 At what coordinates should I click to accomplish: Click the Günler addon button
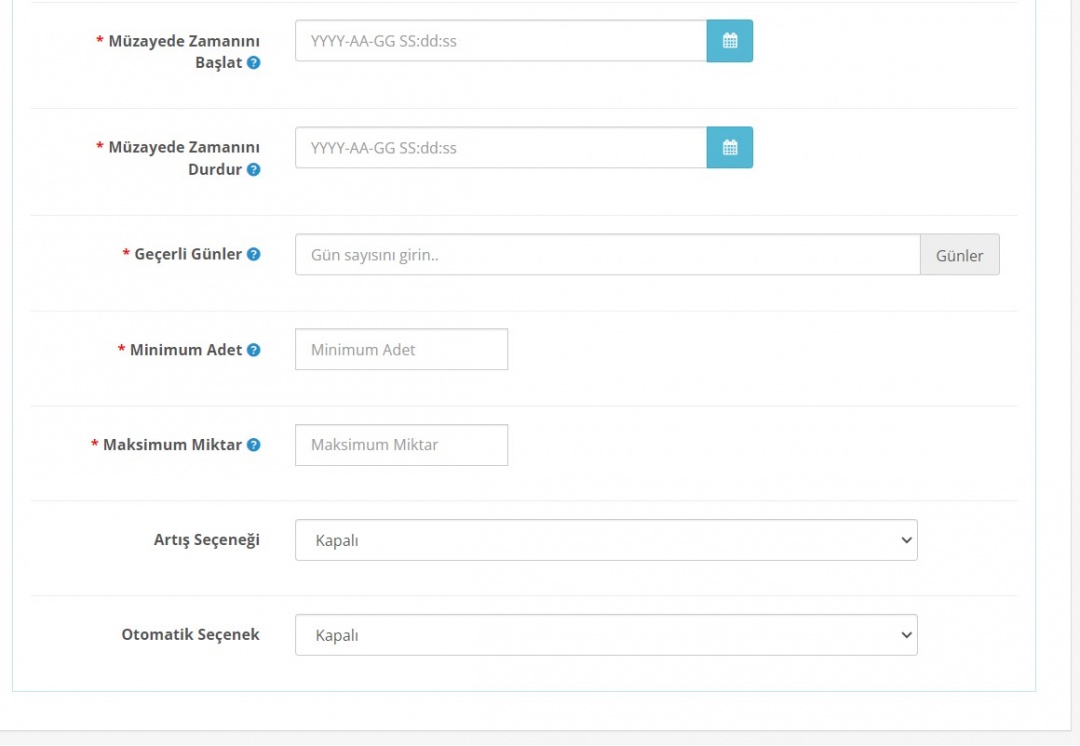[959, 255]
